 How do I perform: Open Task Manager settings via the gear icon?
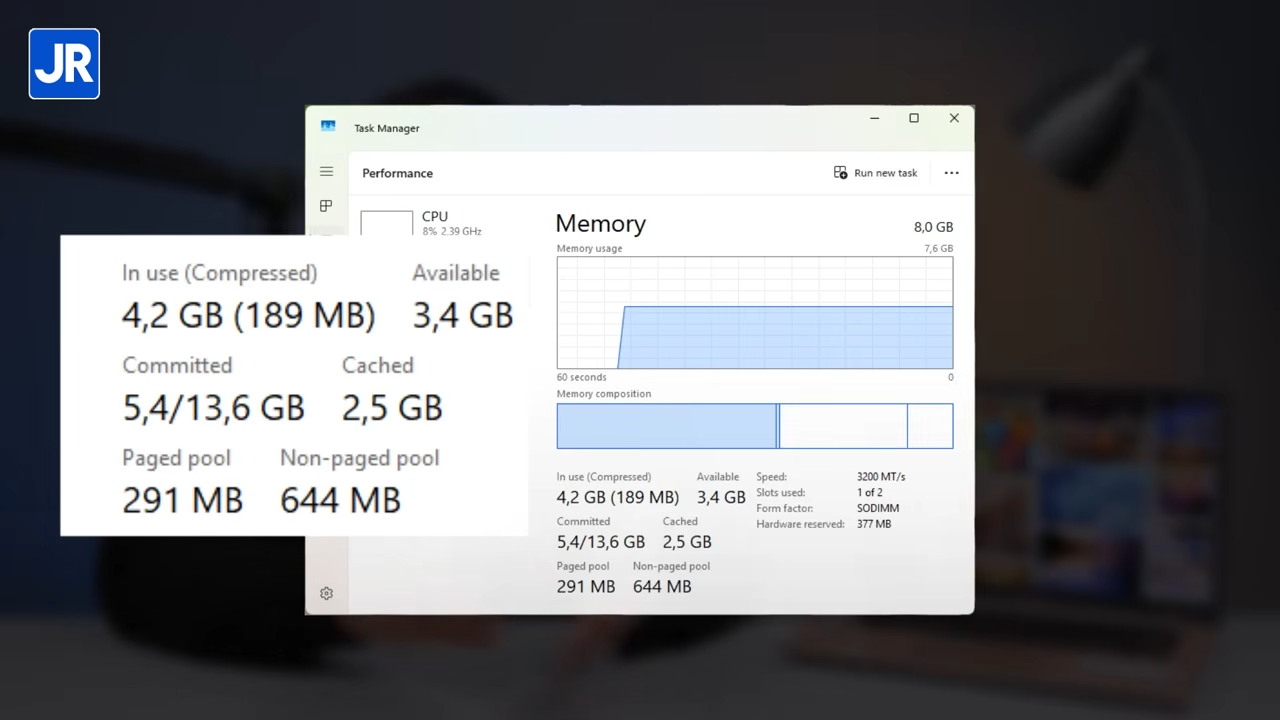point(326,593)
